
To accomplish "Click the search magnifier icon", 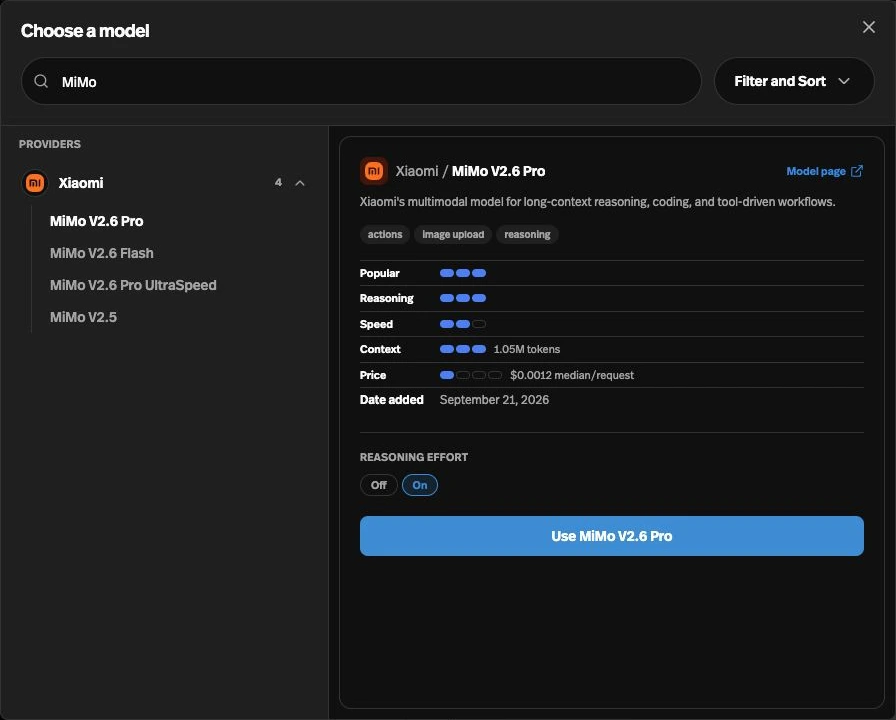I will [41, 81].
